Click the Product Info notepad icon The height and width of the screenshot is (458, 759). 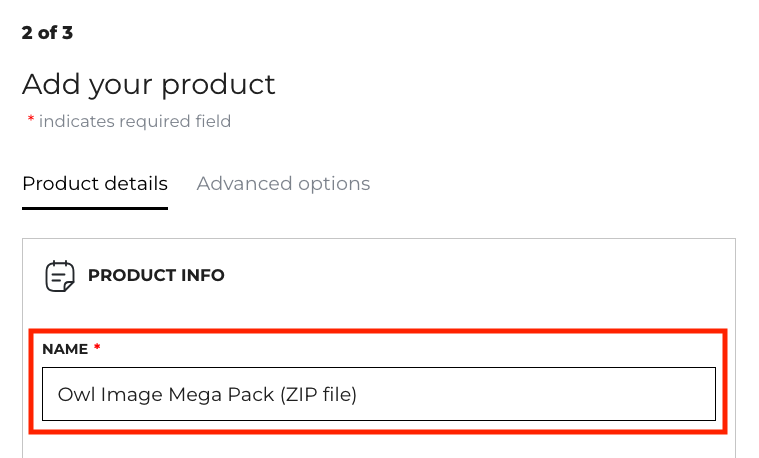coord(60,276)
